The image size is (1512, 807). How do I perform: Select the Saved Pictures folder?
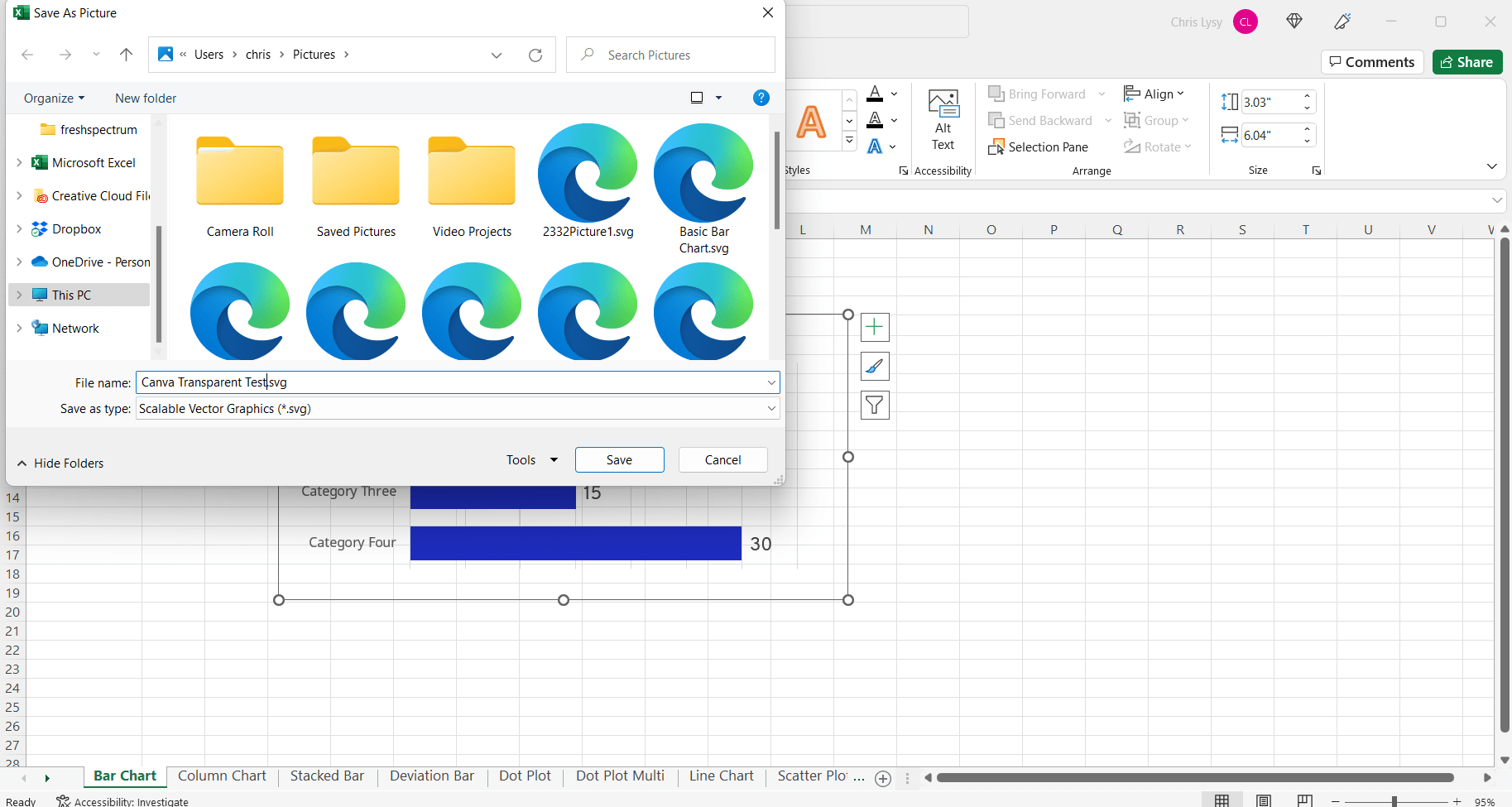coord(356,182)
